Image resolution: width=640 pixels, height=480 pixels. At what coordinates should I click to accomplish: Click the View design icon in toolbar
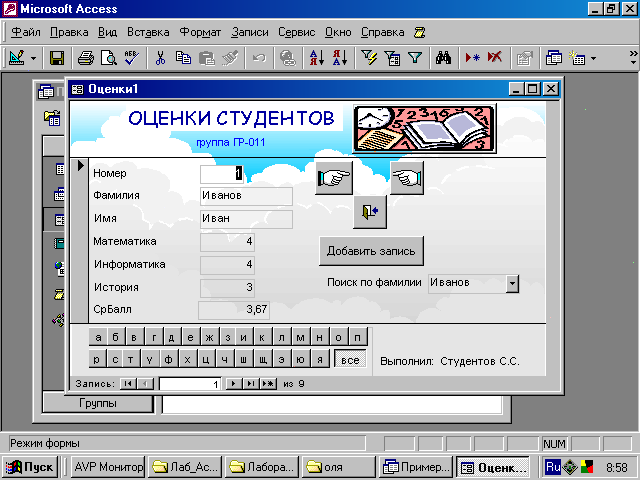(x=17, y=58)
